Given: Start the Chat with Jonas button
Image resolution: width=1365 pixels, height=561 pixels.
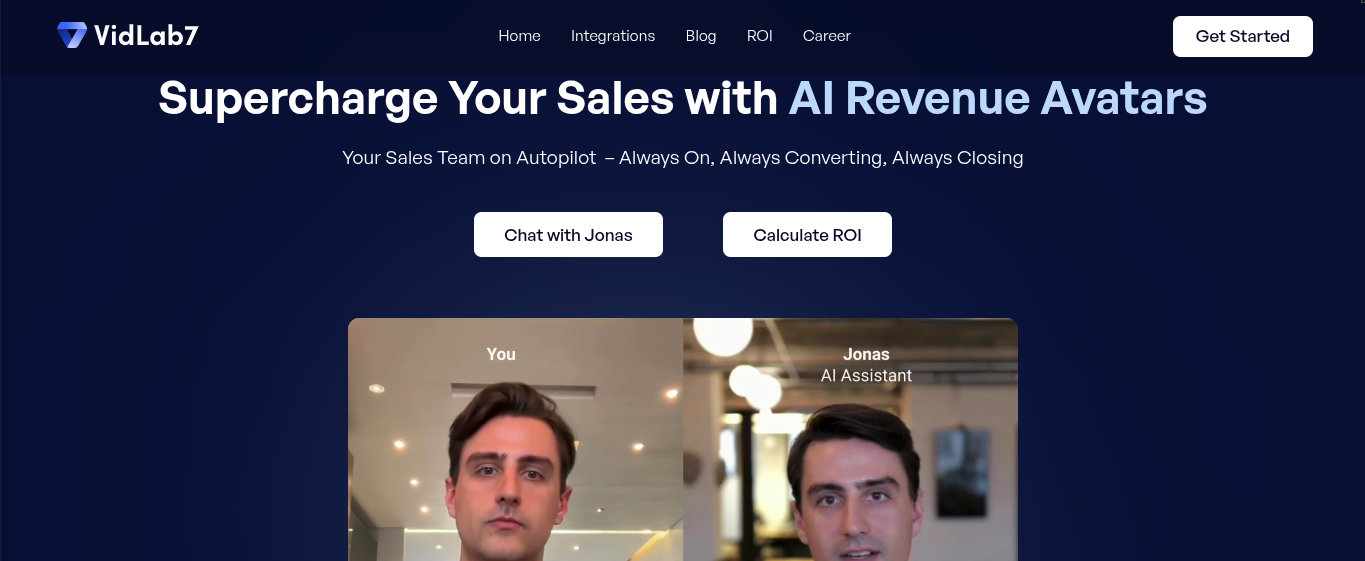Looking at the screenshot, I should tap(568, 234).
